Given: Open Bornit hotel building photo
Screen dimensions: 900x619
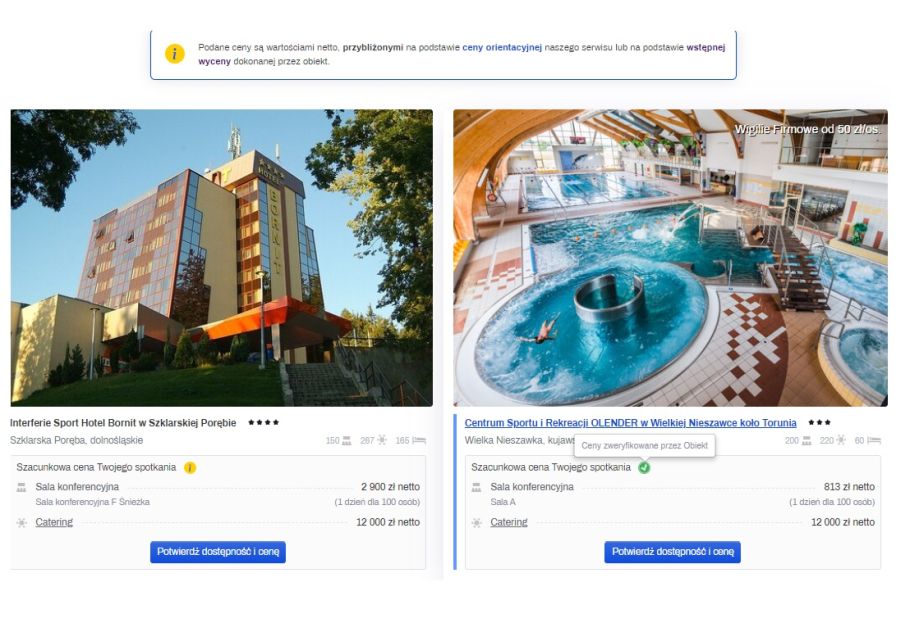Looking at the screenshot, I should (x=222, y=258).
